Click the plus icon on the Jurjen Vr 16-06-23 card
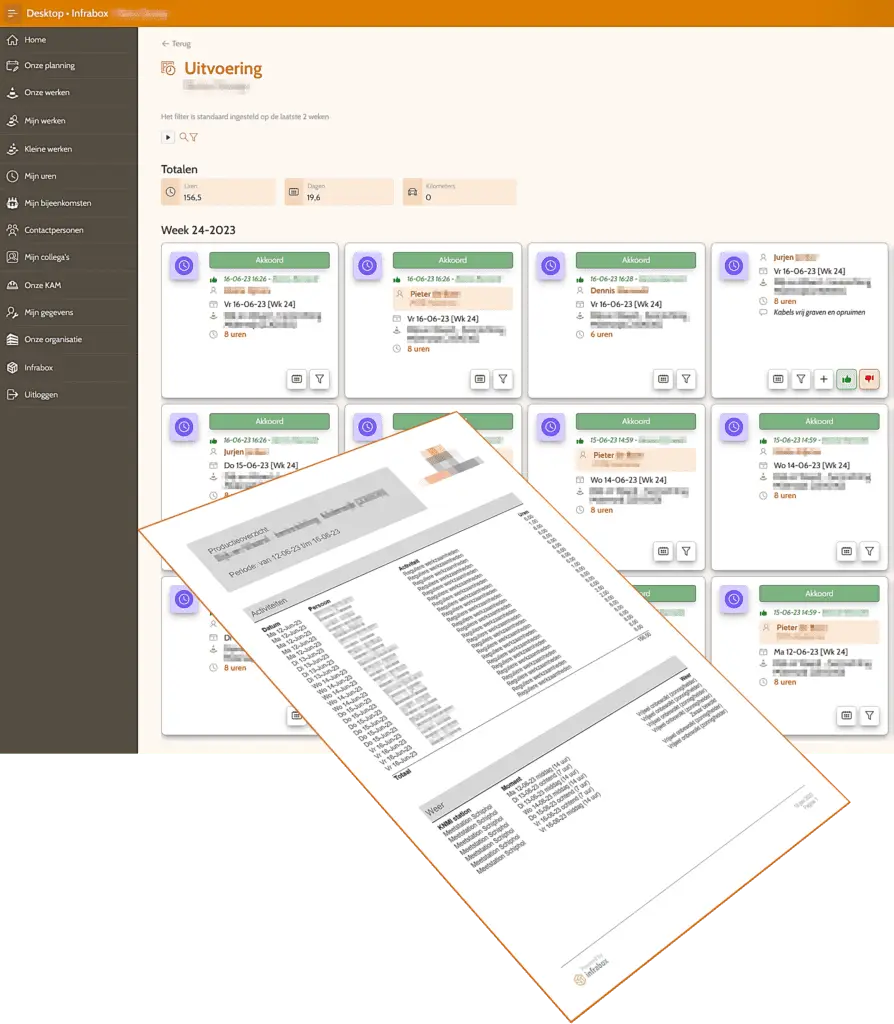Image resolution: width=894 pixels, height=1024 pixels. coord(823,379)
